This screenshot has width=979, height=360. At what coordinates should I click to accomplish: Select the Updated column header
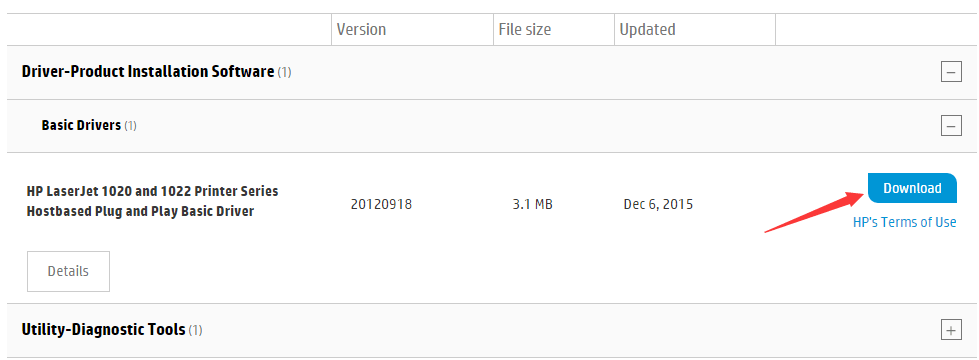click(x=647, y=29)
